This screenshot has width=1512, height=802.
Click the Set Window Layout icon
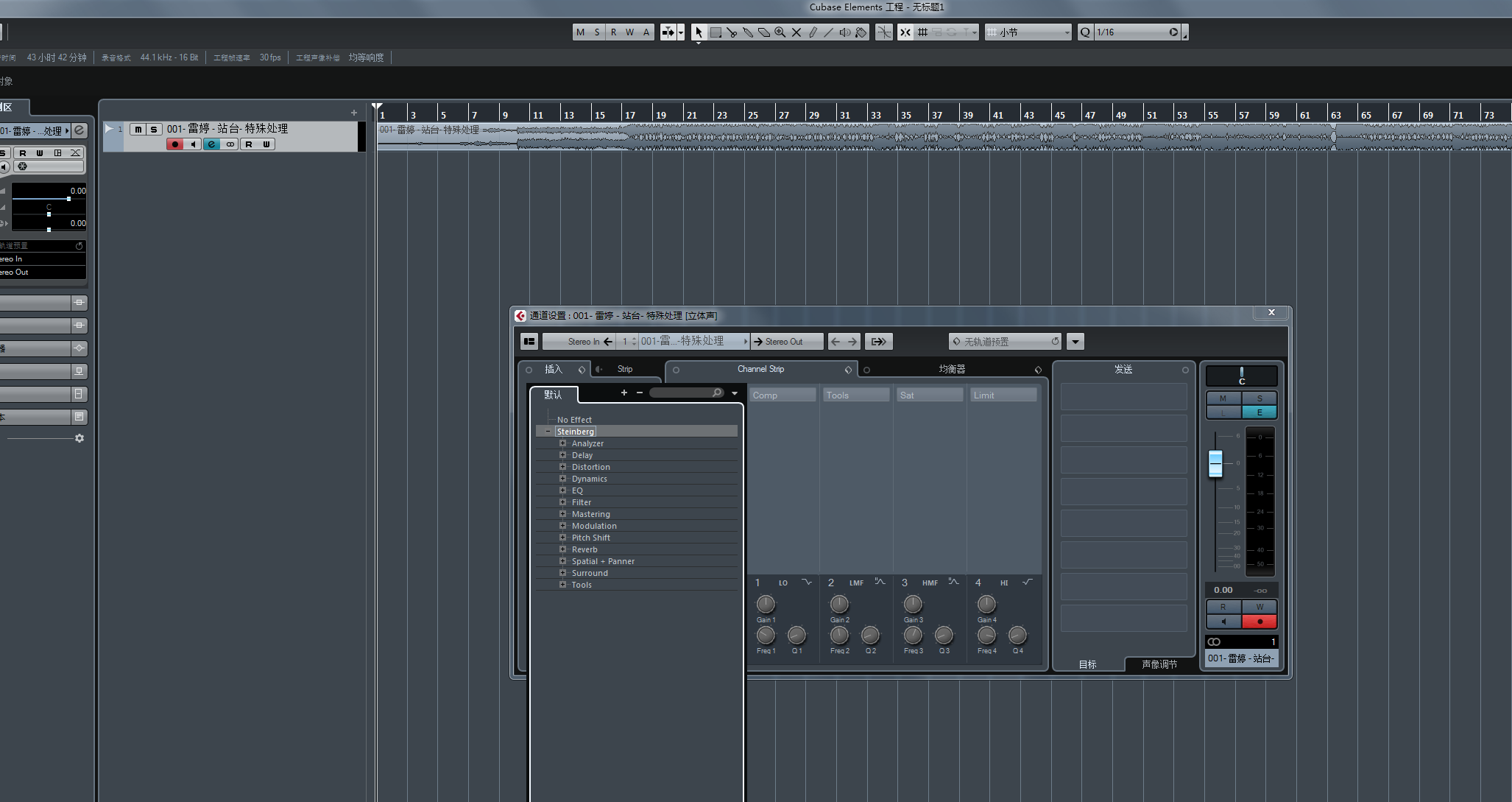pyautogui.click(x=529, y=342)
